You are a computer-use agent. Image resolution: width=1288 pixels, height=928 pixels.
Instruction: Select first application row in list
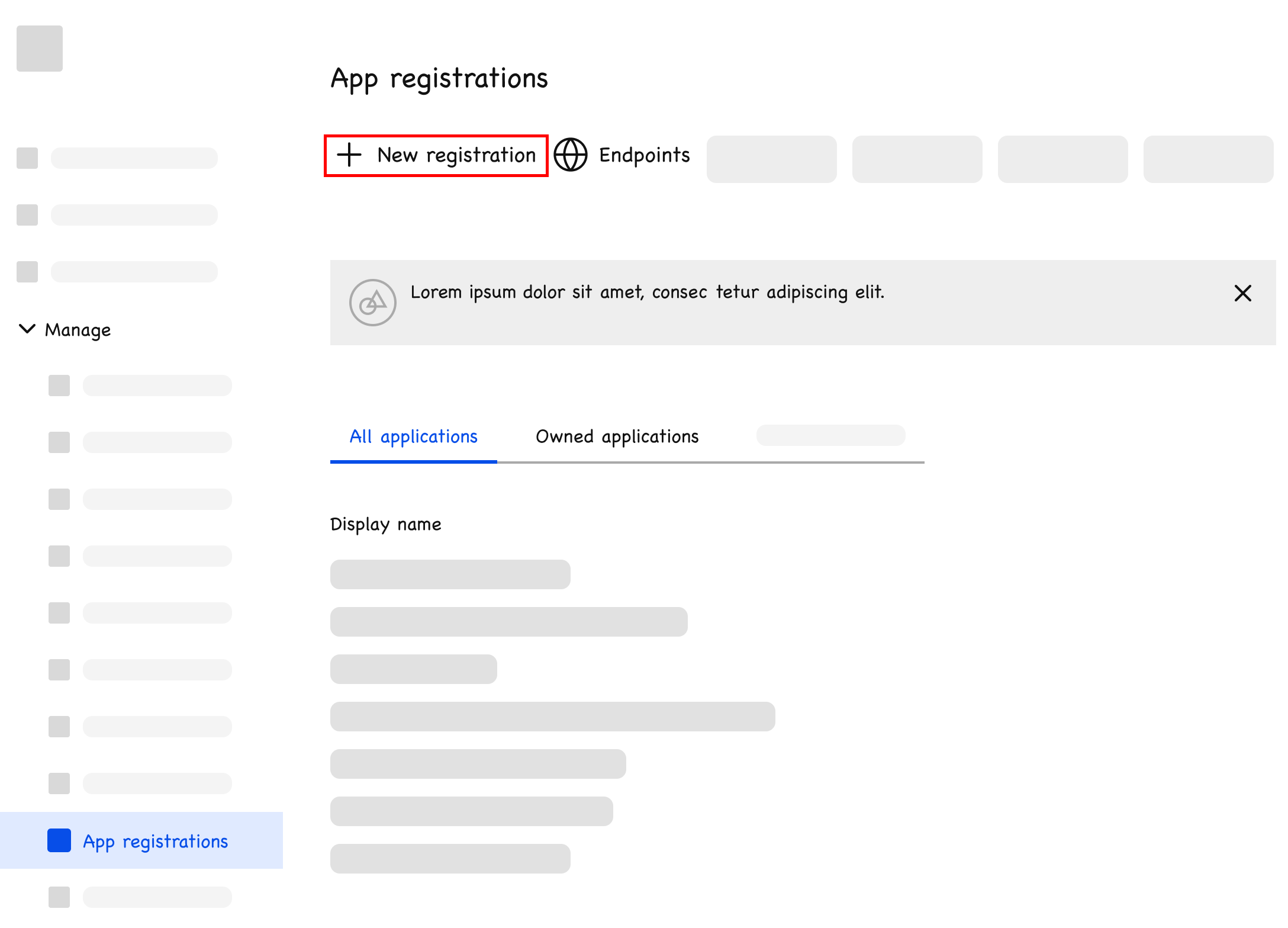(450, 574)
